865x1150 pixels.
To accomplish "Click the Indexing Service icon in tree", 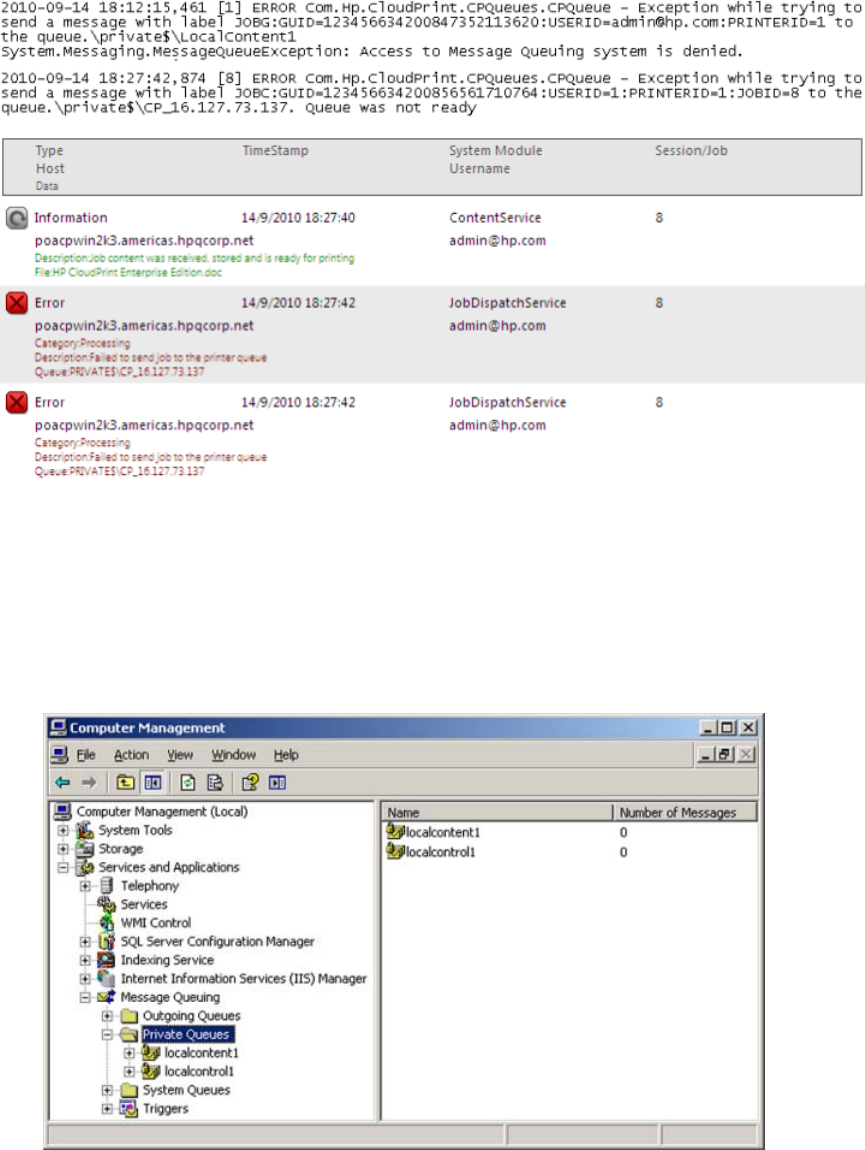I will pos(107,960).
